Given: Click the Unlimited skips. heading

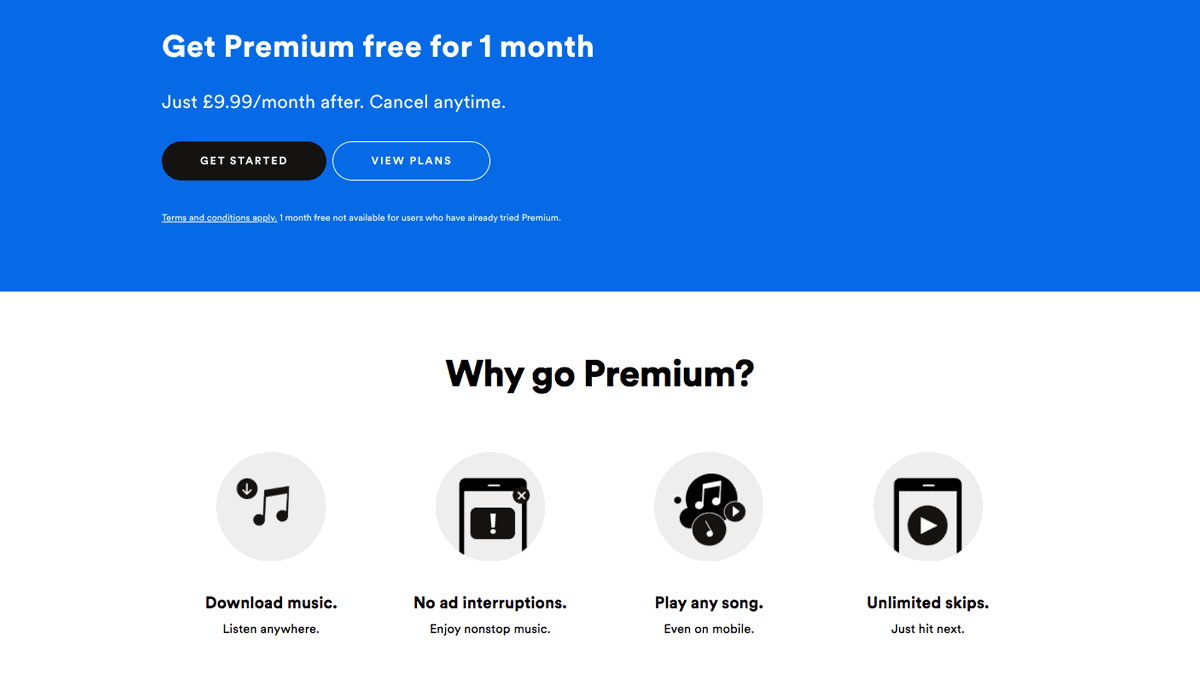Looking at the screenshot, I should 928,603.
